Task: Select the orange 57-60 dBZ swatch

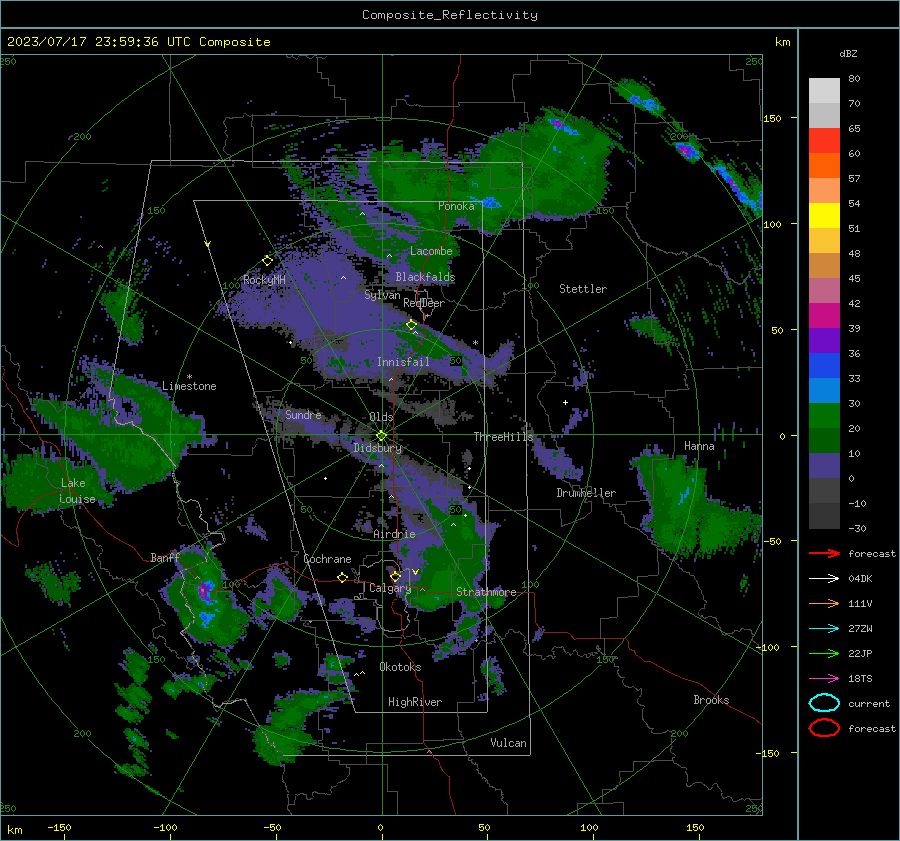Action: pyautogui.click(x=824, y=166)
